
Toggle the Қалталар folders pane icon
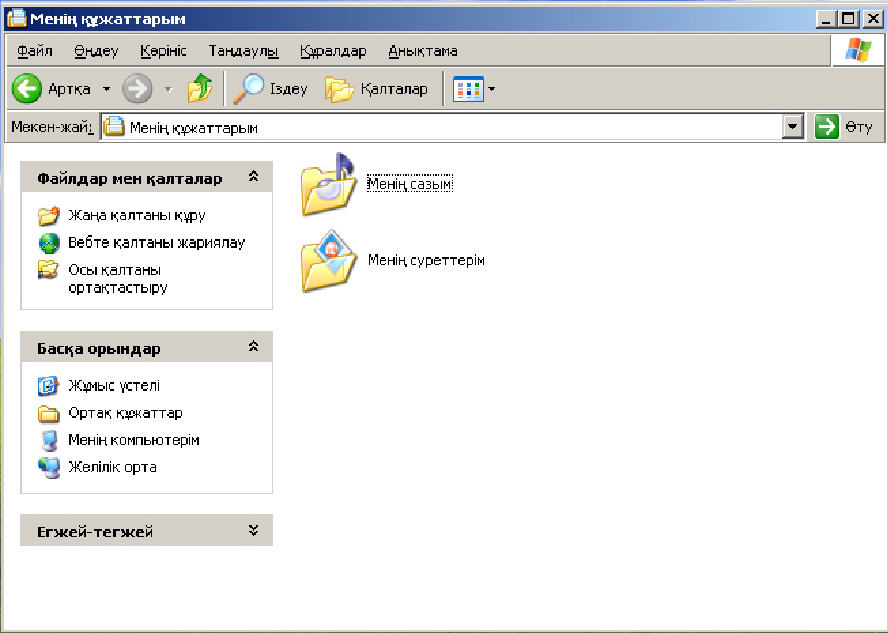click(x=339, y=89)
